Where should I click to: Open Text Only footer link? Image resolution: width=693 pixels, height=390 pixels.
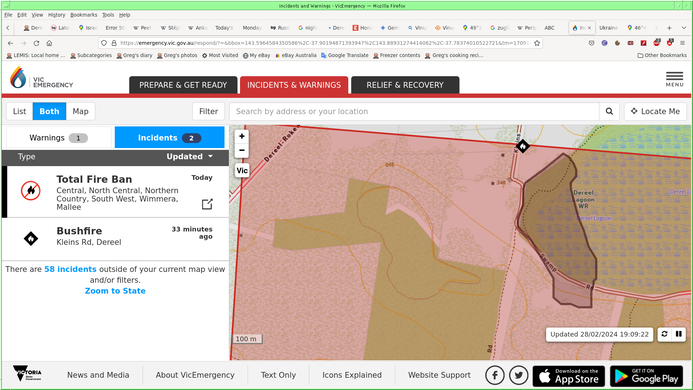click(x=278, y=375)
